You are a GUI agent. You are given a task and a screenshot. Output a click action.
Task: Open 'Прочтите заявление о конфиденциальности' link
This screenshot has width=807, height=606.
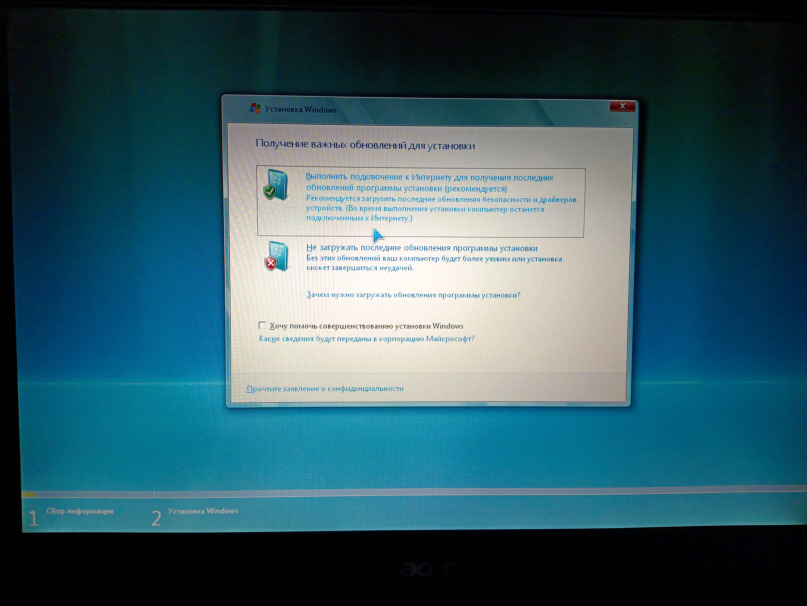pos(325,389)
